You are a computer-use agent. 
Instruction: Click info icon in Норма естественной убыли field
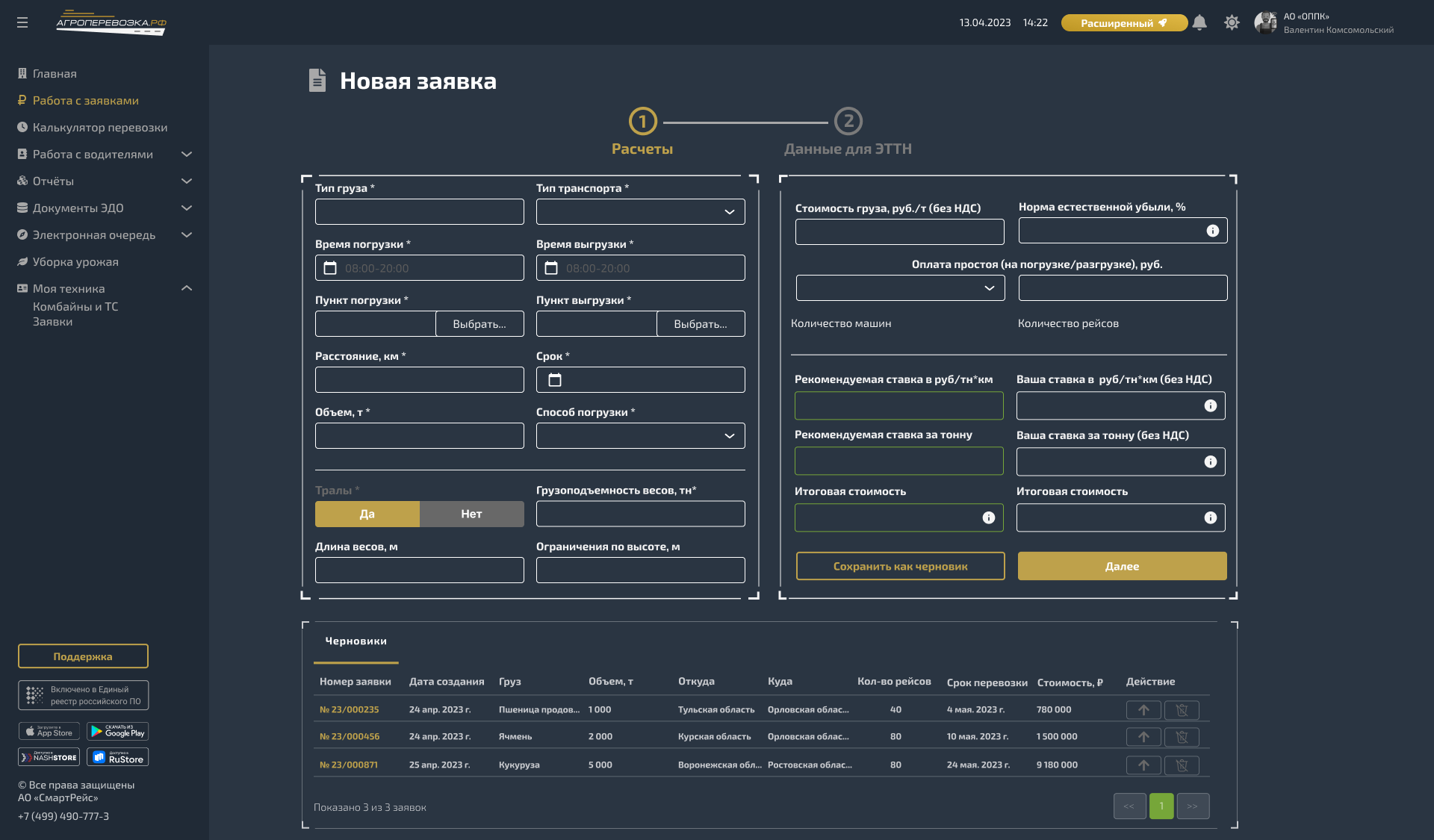click(x=1212, y=231)
